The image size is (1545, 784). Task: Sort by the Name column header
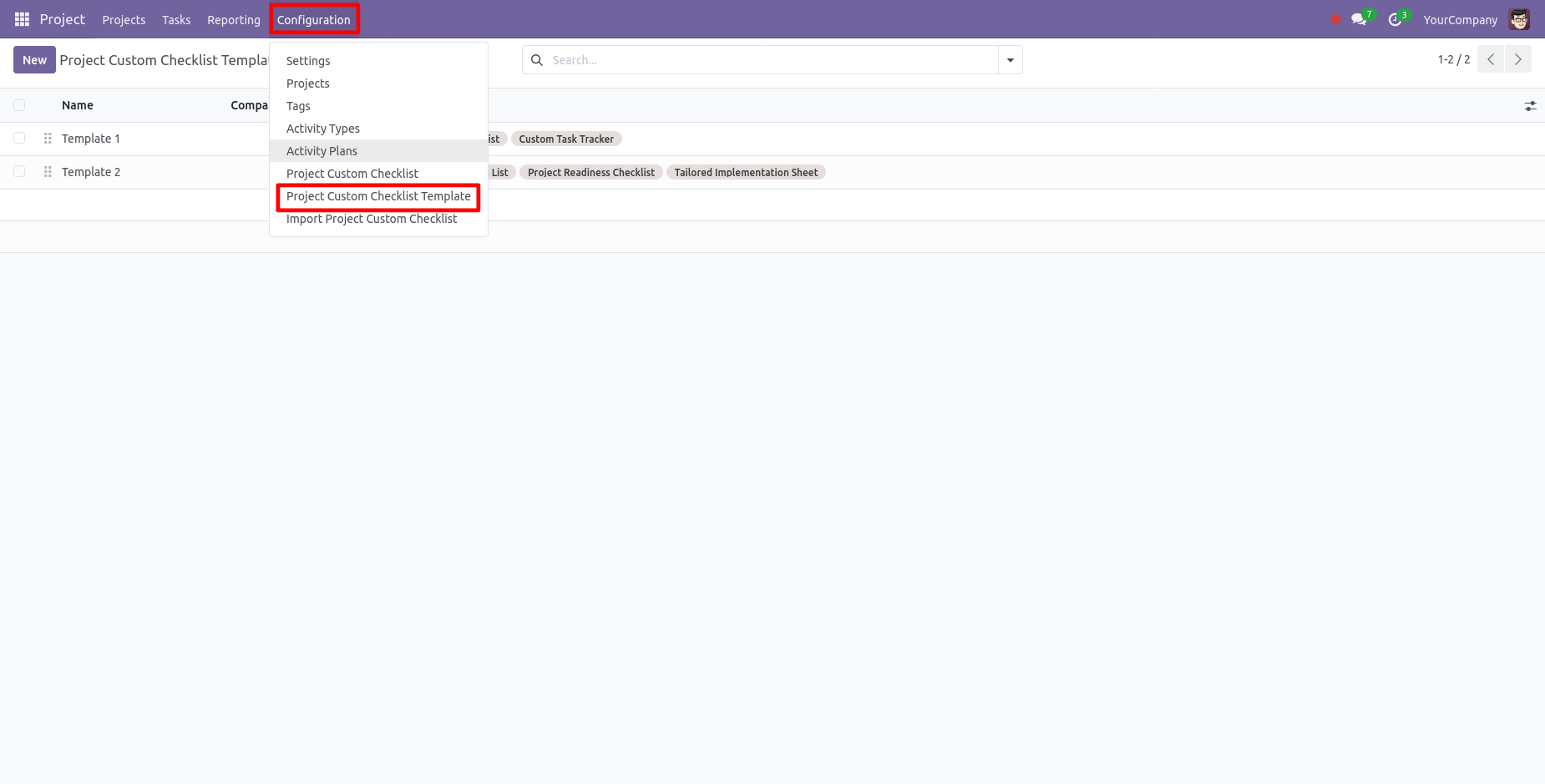click(78, 105)
